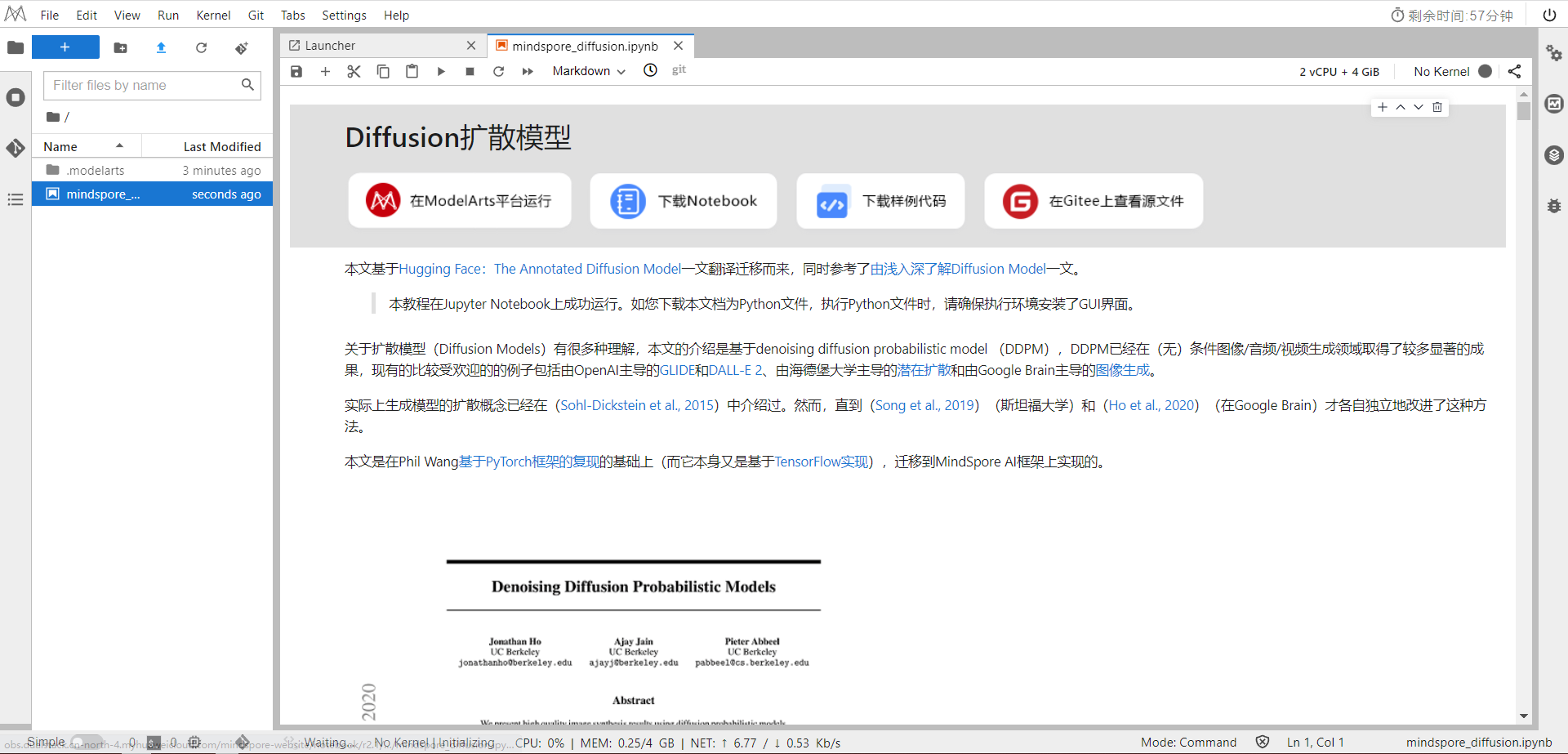Image resolution: width=1568 pixels, height=754 pixels.
Task: Insert a cell below with plus icon
Action: [x=325, y=71]
